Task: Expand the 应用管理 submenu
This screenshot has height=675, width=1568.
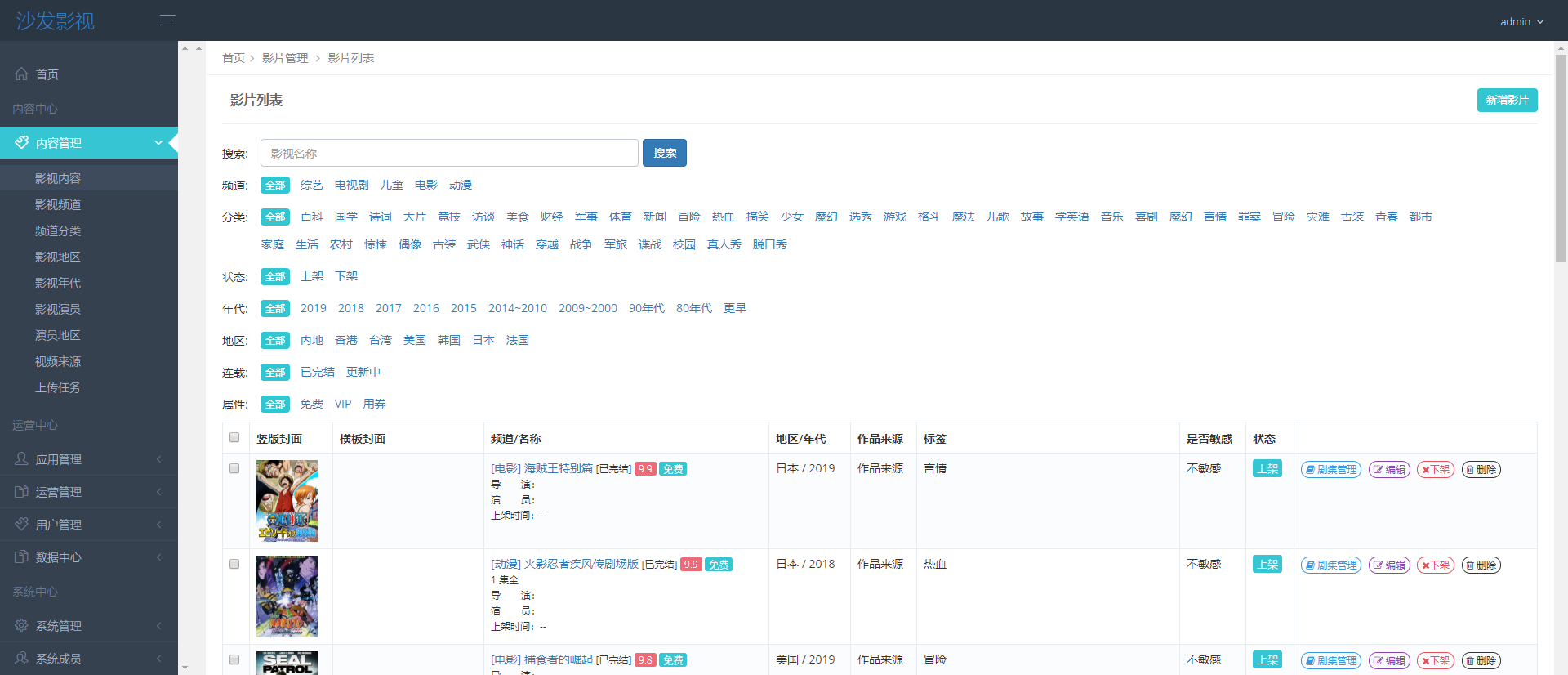Action: coord(158,459)
